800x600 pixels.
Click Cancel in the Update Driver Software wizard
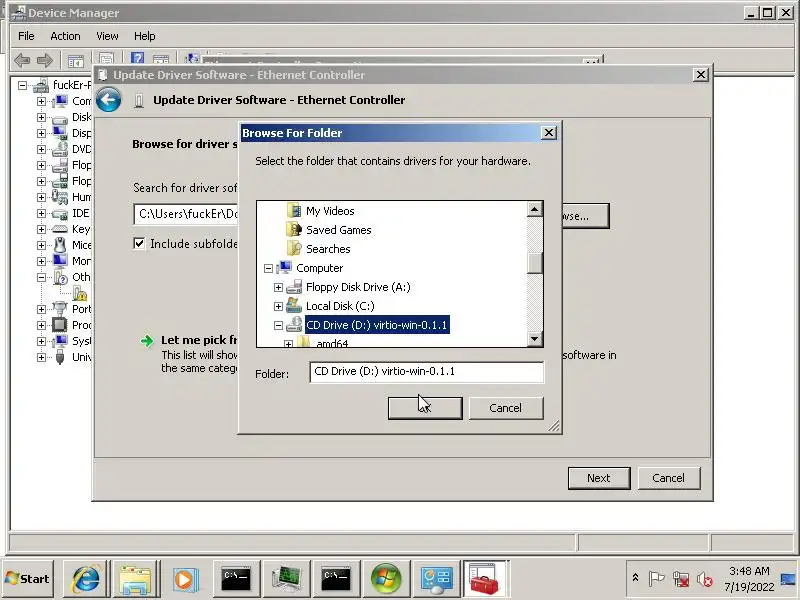pyautogui.click(x=668, y=478)
